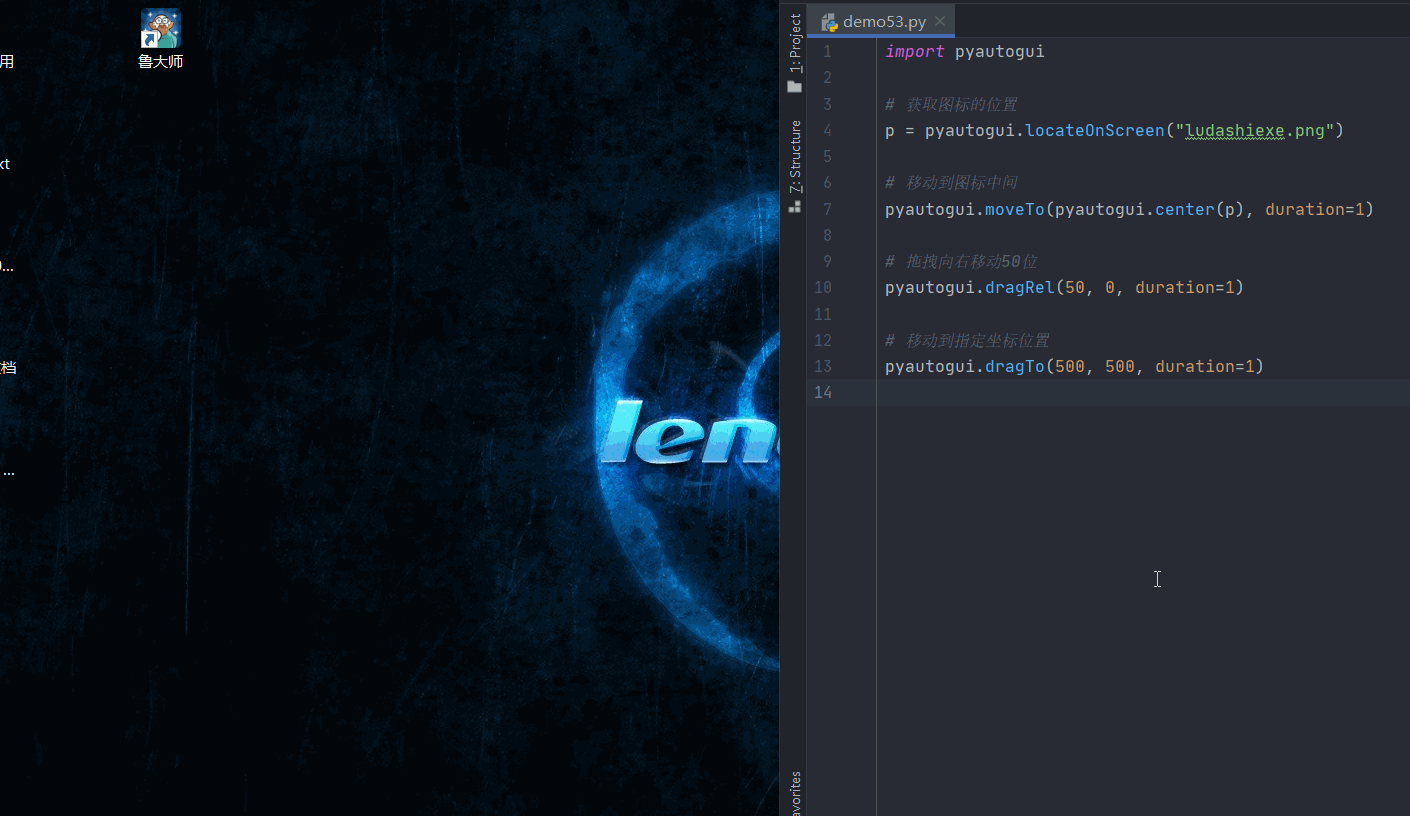This screenshot has height=816, width=1410.
Task: Select the demo53.py editor tab
Action: click(881, 21)
